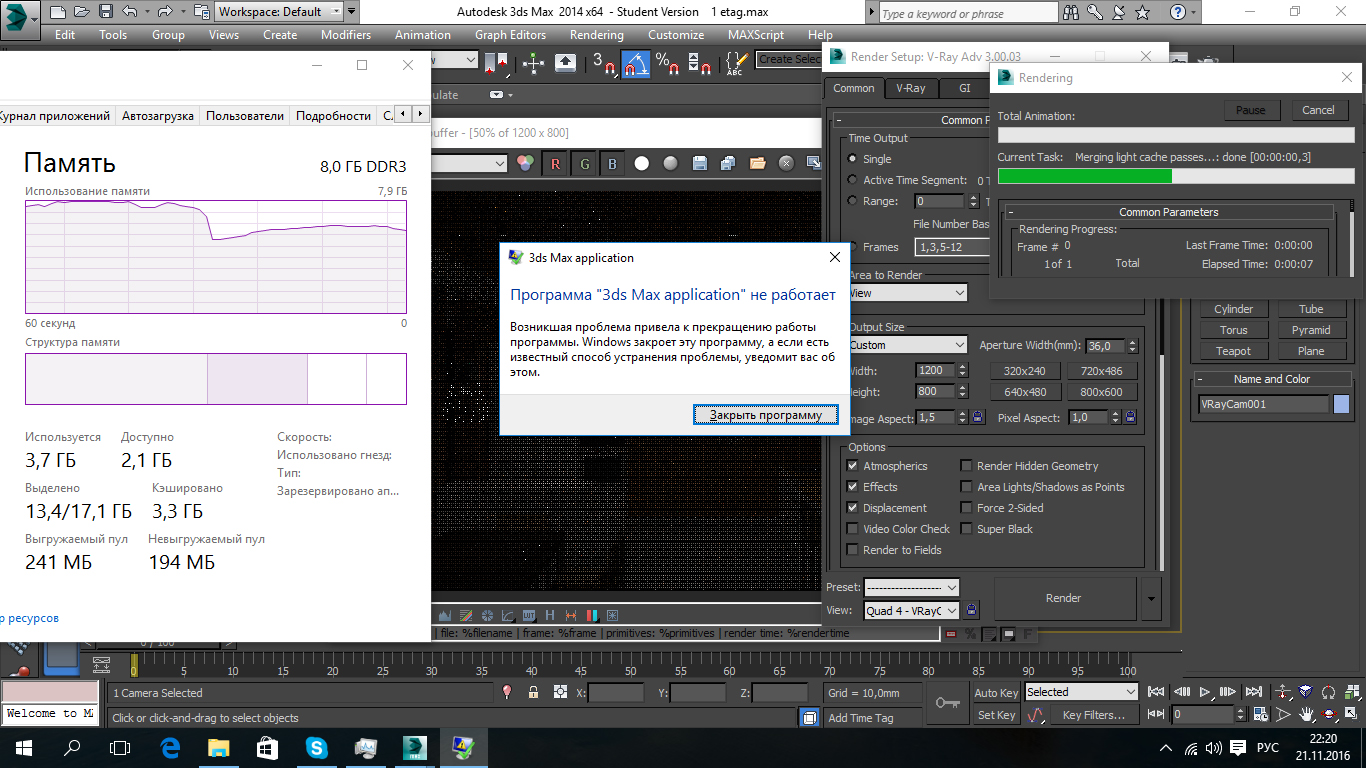Viewport: 1366px width, 768px height.
Task: Open Key Mode filter key icon
Action: 946,703
